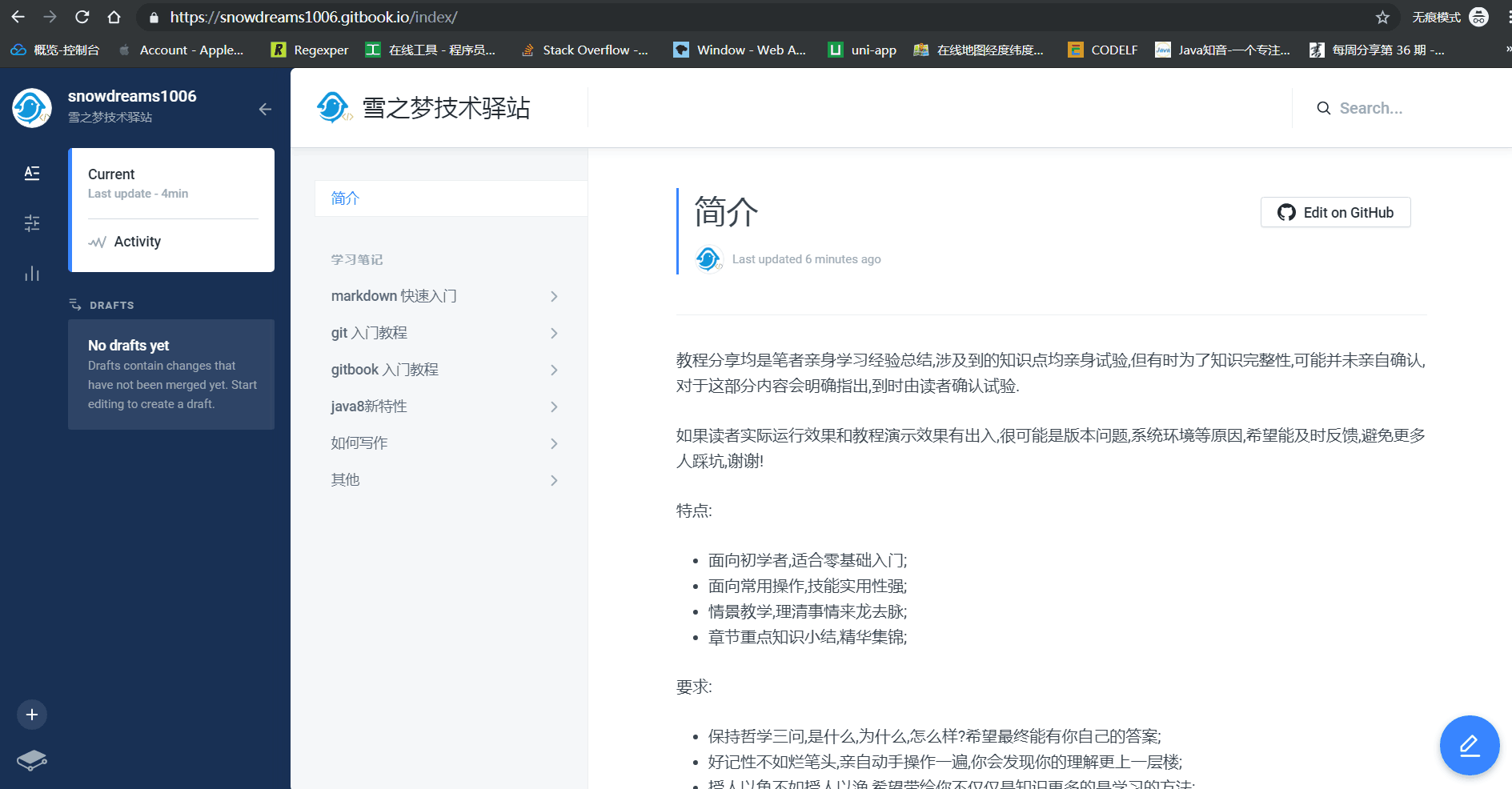Image resolution: width=1512 pixels, height=789 pixels.
Task: Bookmark the page with the star icon
Action: (1382, 17)
